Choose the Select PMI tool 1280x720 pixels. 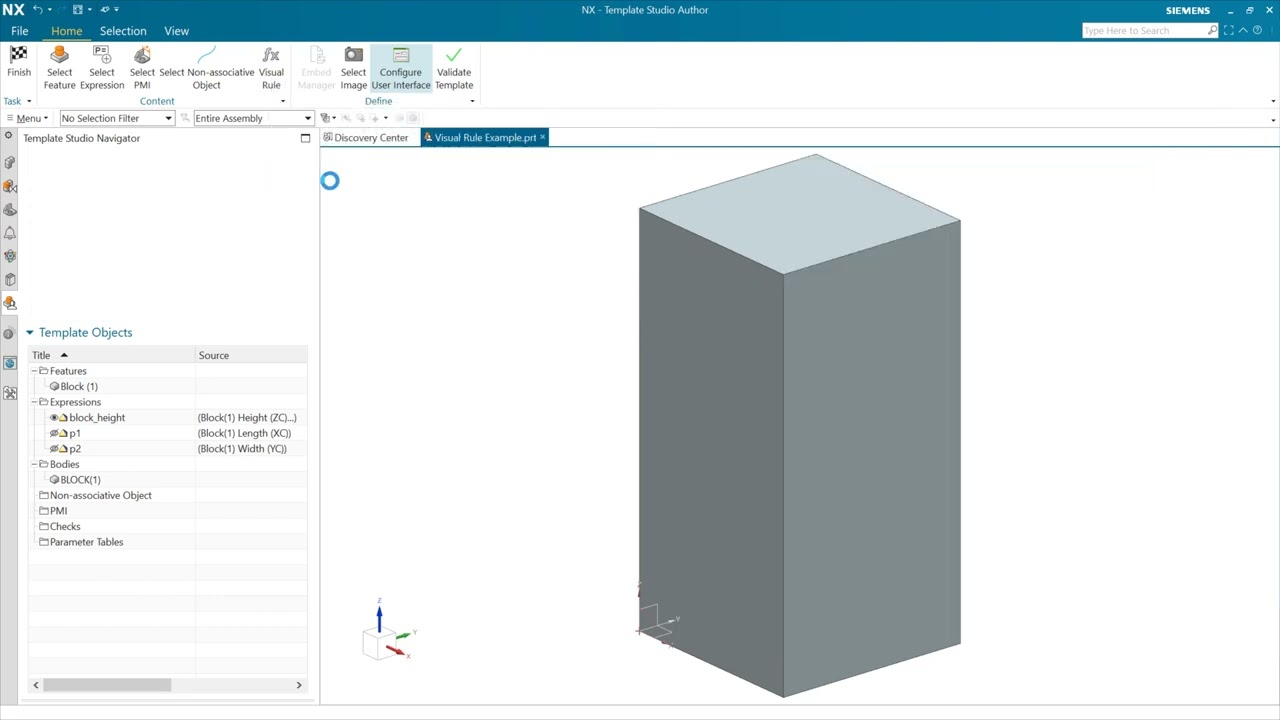tap(142, 68)
